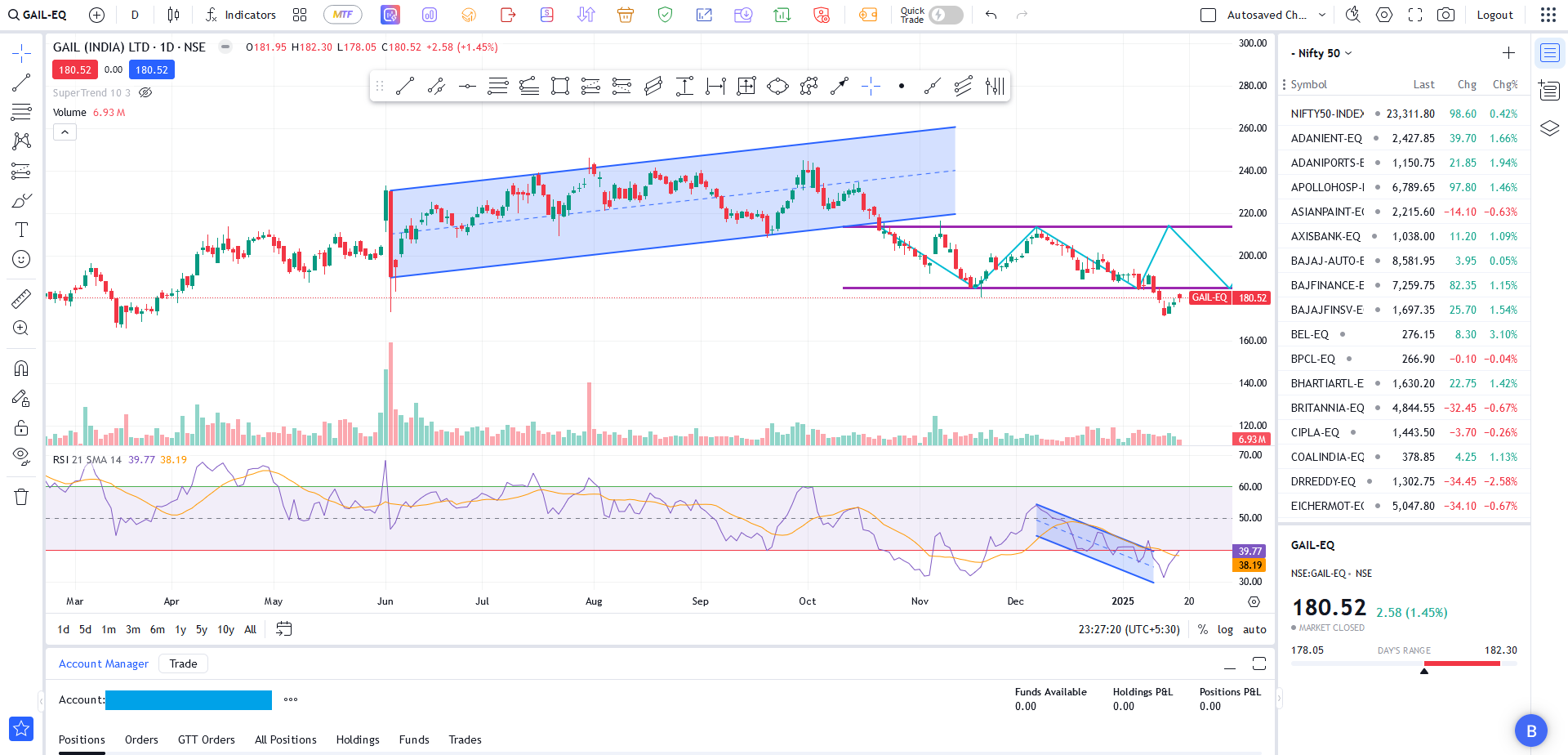1568x755 pixels.
Task: Toggle hide all drawings eye icon
Action: [x=21, y=456]
